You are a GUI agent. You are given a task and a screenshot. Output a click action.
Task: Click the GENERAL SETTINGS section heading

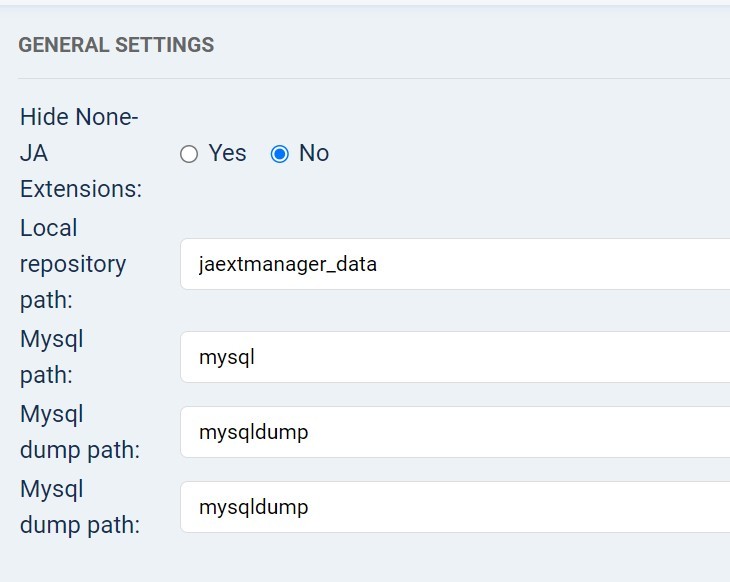click(x=116, y=45)
